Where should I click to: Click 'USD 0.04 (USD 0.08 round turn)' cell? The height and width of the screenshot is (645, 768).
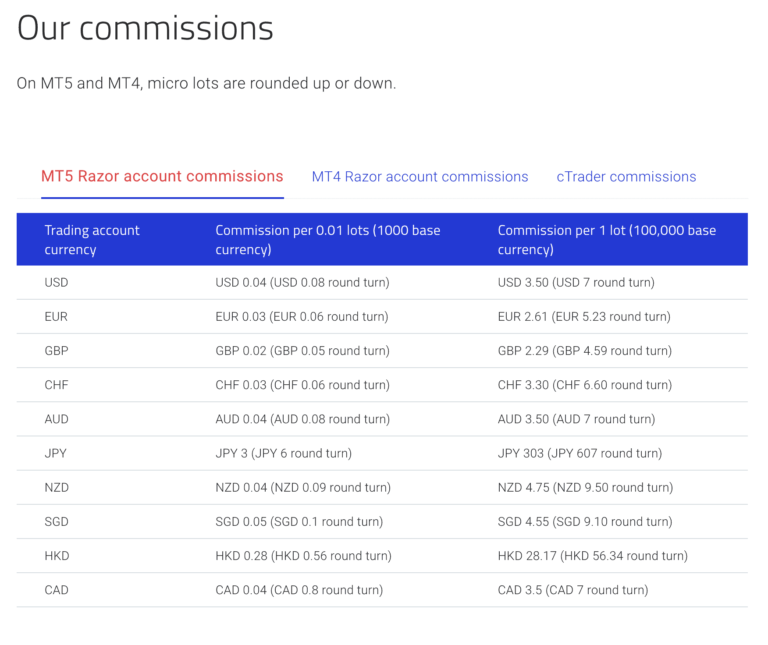click(302, 283)
